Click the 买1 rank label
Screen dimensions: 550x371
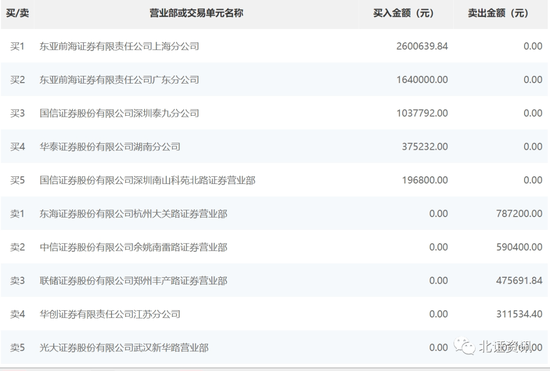click(17, 46)
